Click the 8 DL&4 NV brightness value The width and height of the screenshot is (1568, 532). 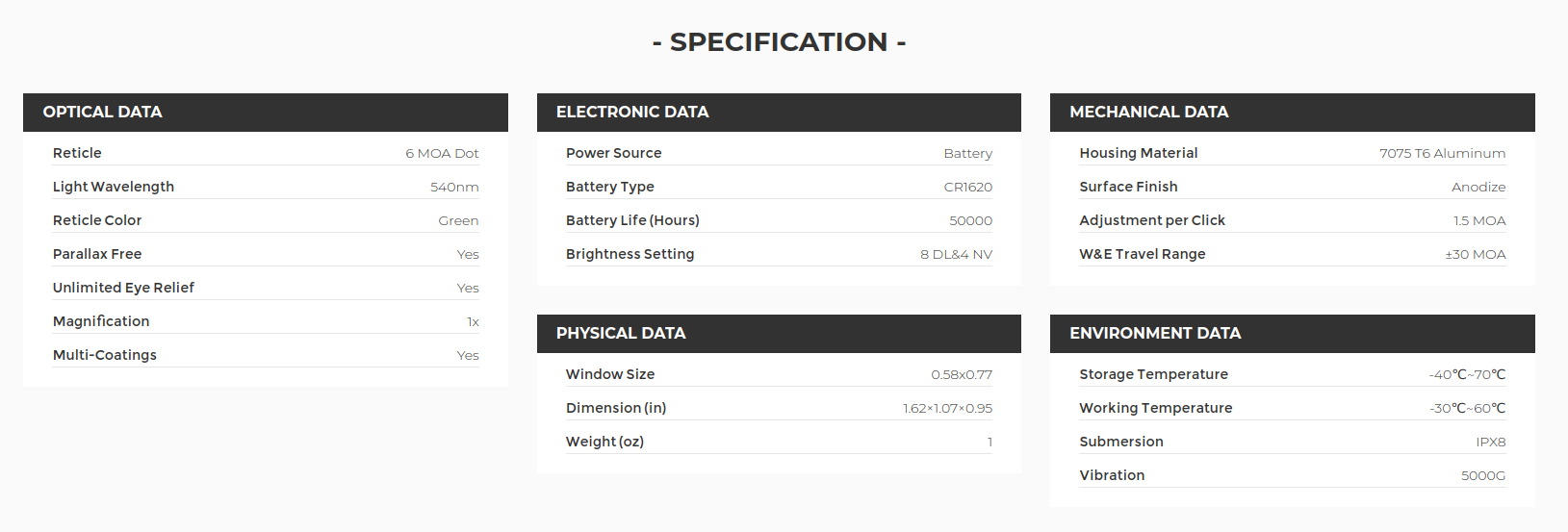point(956,254)
